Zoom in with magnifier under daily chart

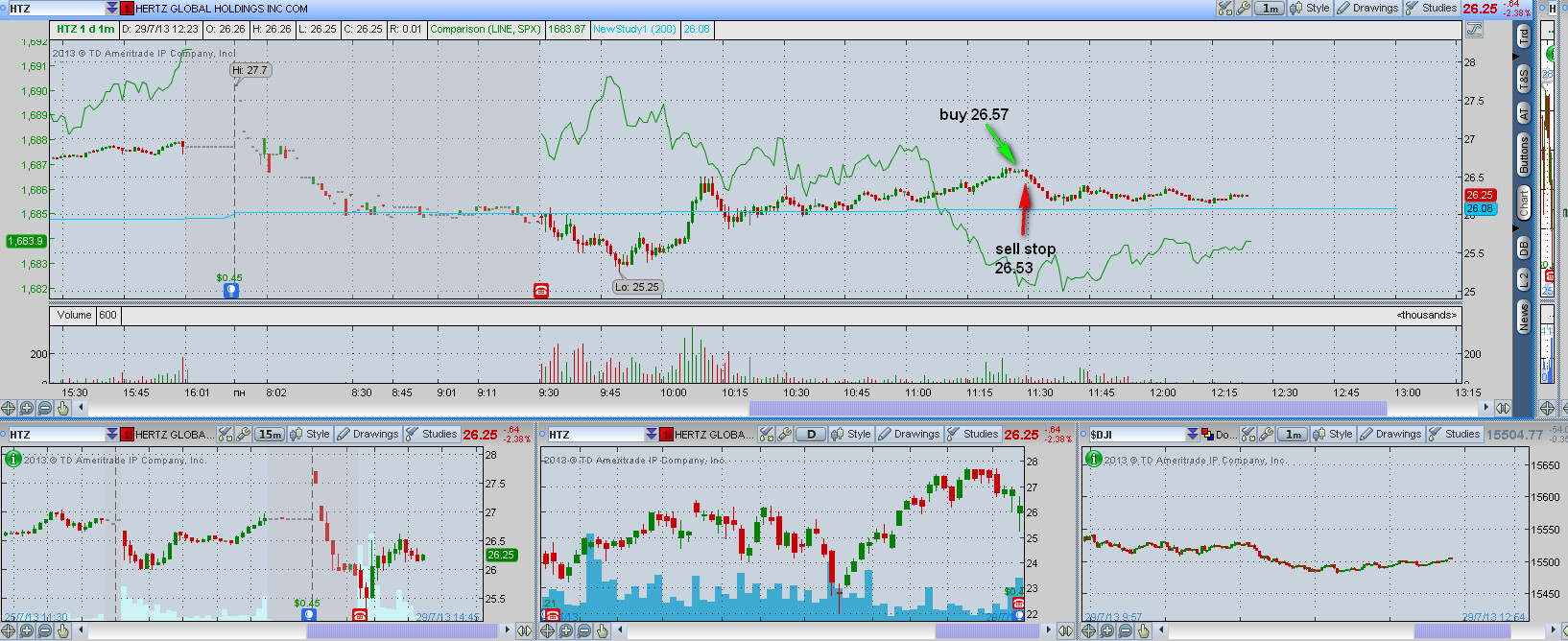tap(566, 630)
